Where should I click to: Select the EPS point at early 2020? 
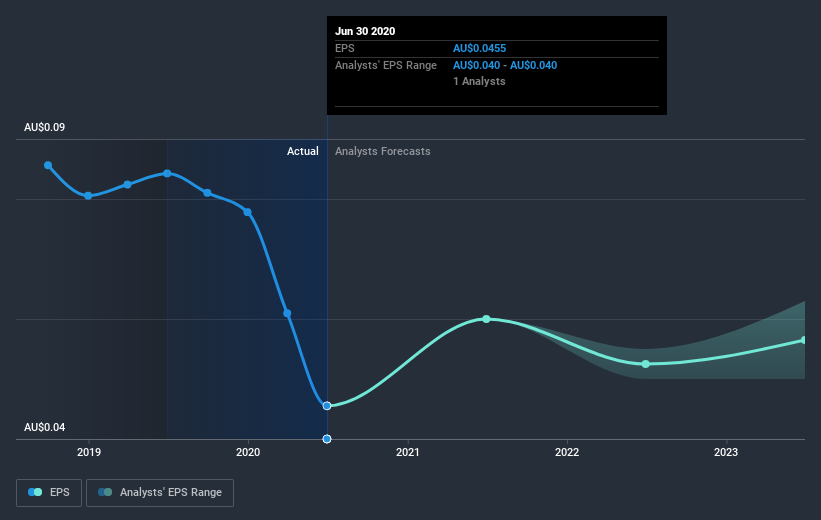coord(248,212)
